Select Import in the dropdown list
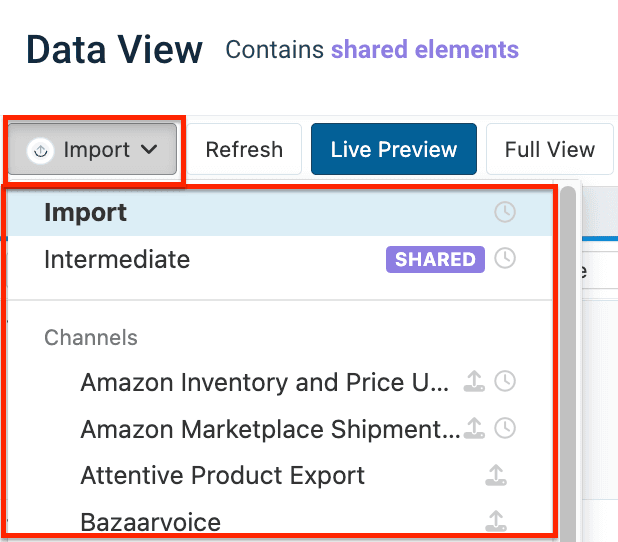This screenshot has height=542, width=618. (x=86, y=212)
